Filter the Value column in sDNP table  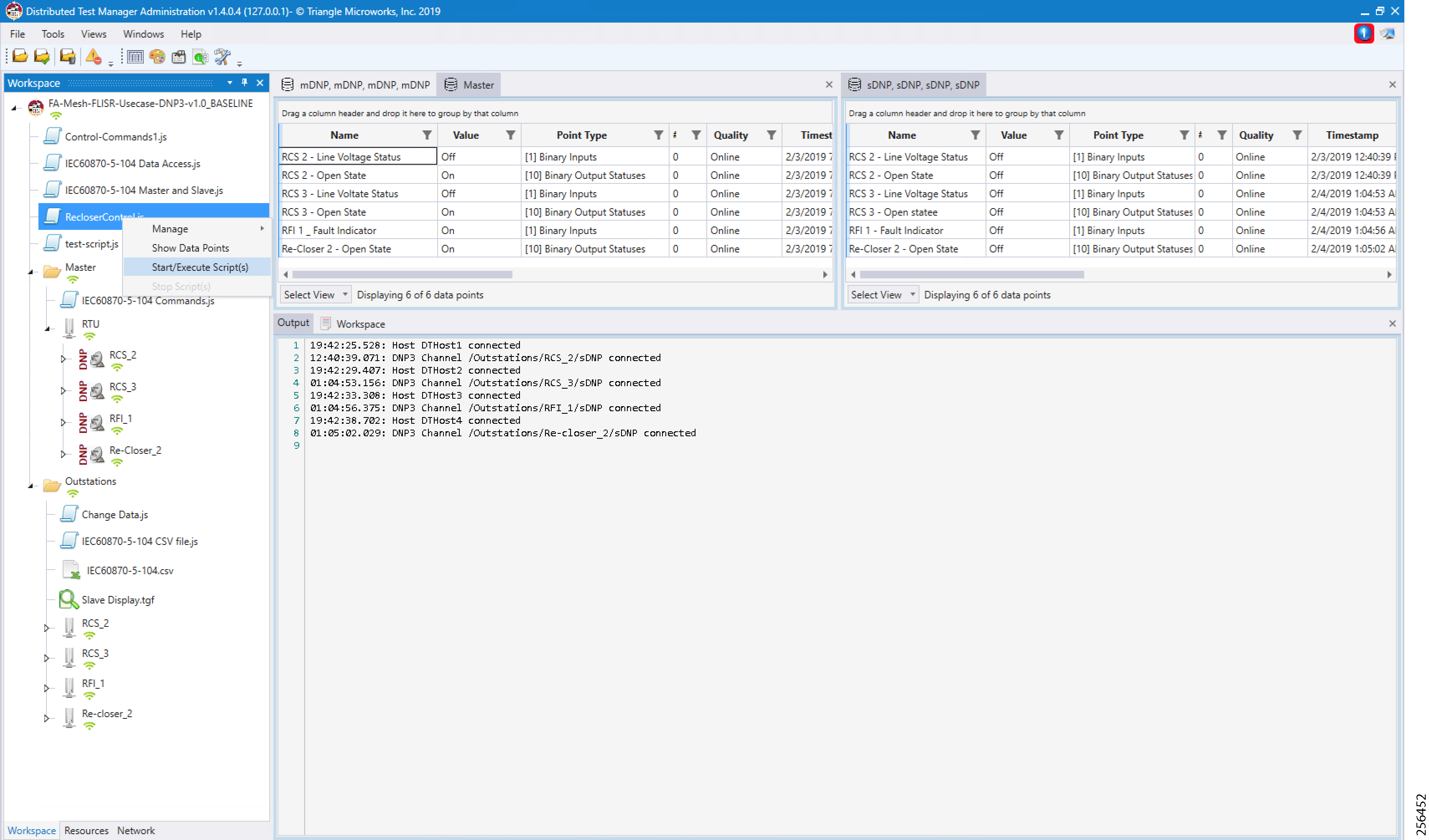point(1059,135)
